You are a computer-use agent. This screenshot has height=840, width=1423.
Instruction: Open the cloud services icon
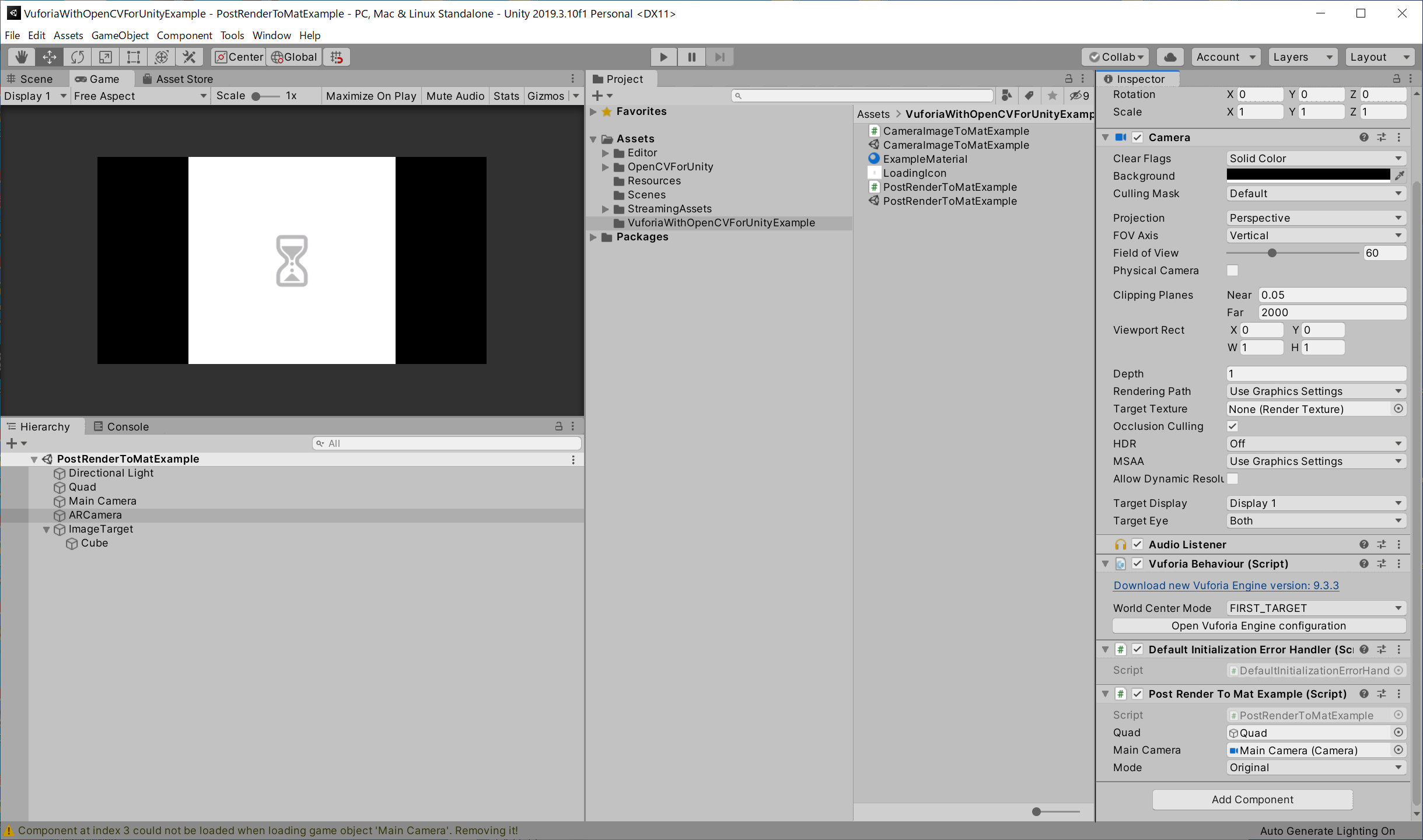tap(1170, 57)
